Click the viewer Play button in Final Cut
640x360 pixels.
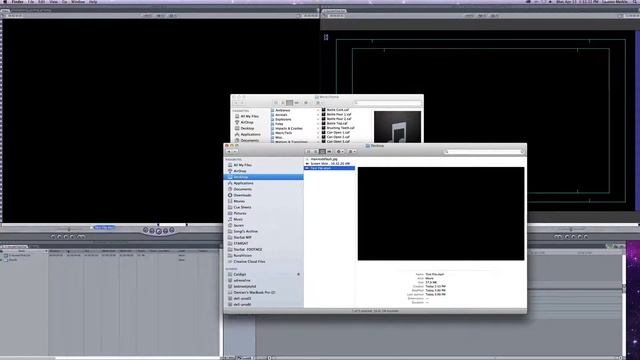(x=158, y=231)
